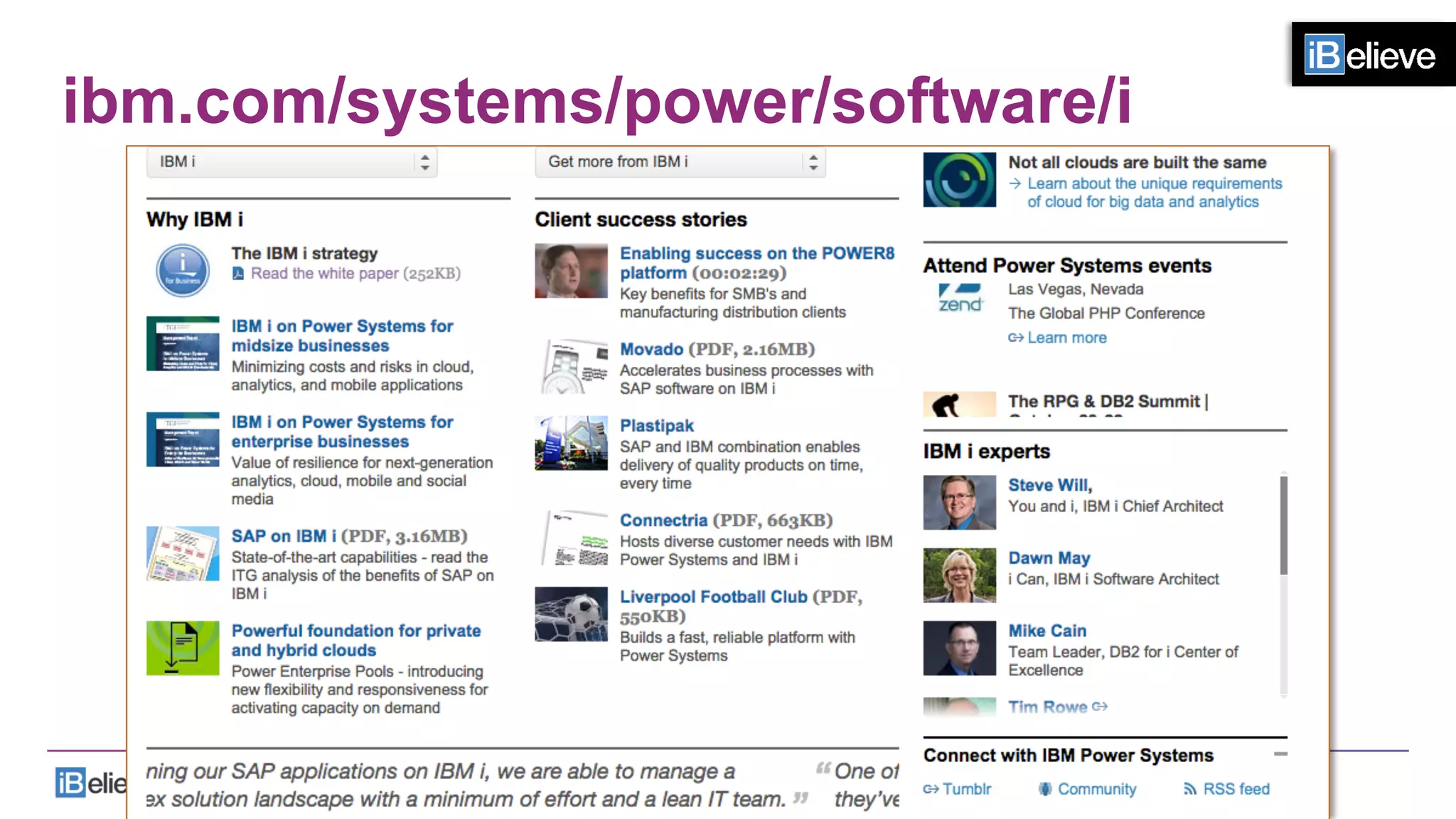1456x819 pixels.
Task: Click the enterprise businesses report thumbnail
Action: point(183,439)
